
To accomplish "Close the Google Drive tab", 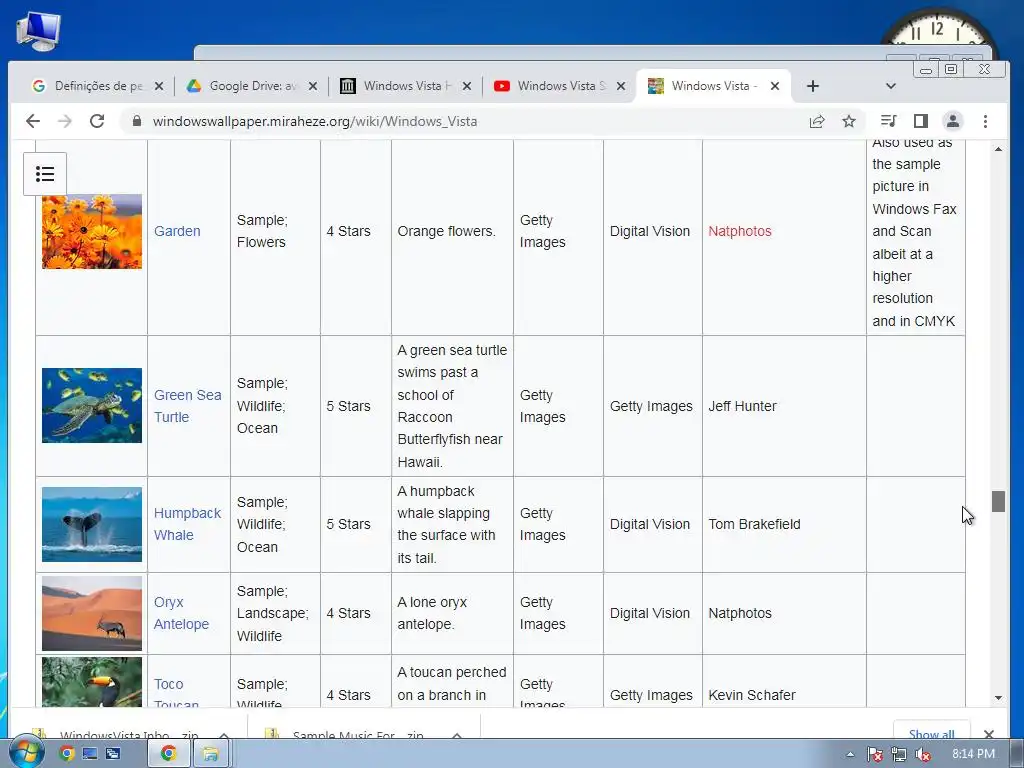I will (x=313, y=86).
